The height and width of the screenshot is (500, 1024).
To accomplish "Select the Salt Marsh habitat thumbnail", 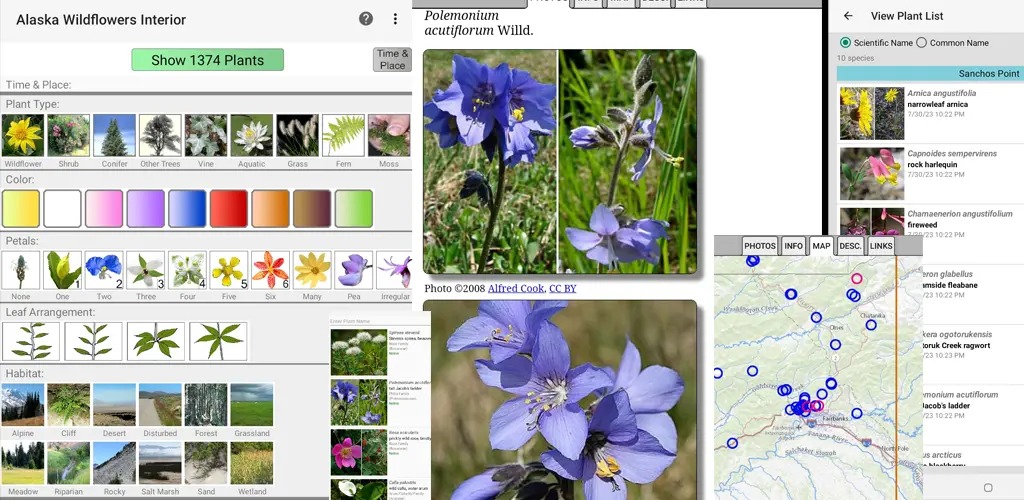I will click(160, 463).
